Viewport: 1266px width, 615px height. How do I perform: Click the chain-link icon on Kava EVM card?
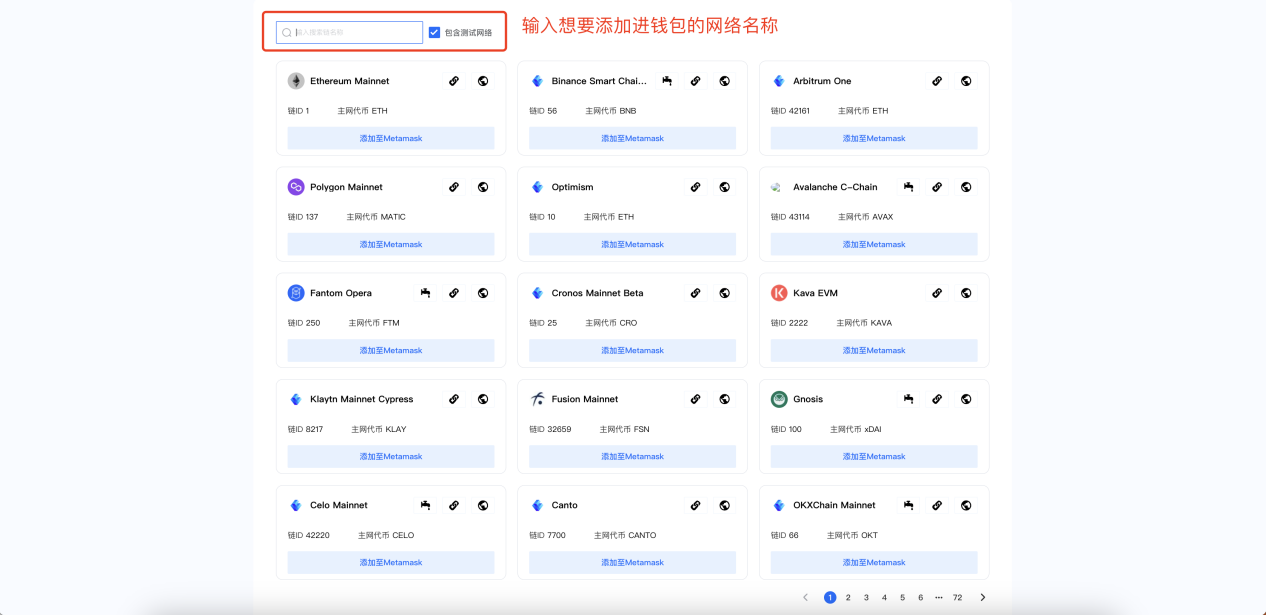(x=937, y=293)
